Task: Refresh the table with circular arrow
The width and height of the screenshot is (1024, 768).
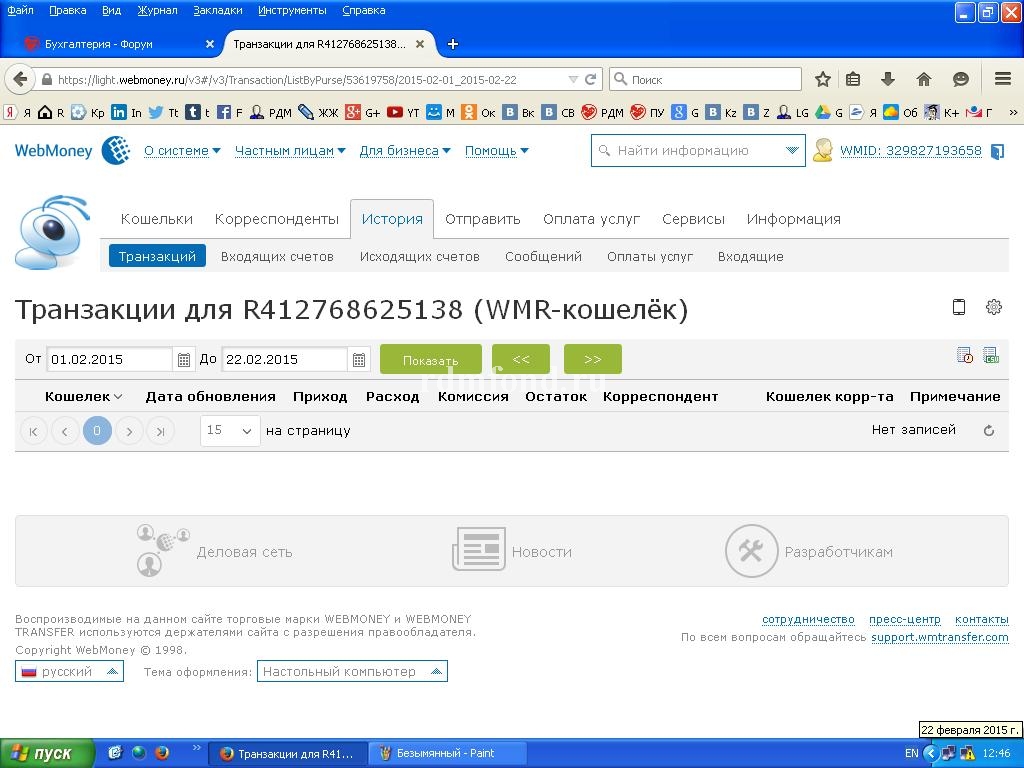Action: click(x=989, y=430)
